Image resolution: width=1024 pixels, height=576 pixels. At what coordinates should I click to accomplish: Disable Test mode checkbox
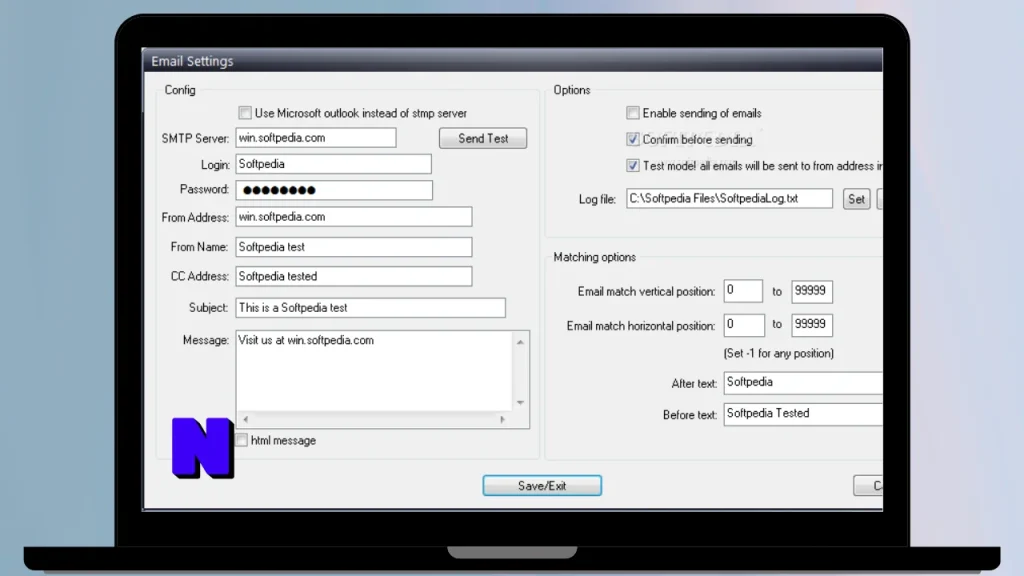click(x=633, y=165)
